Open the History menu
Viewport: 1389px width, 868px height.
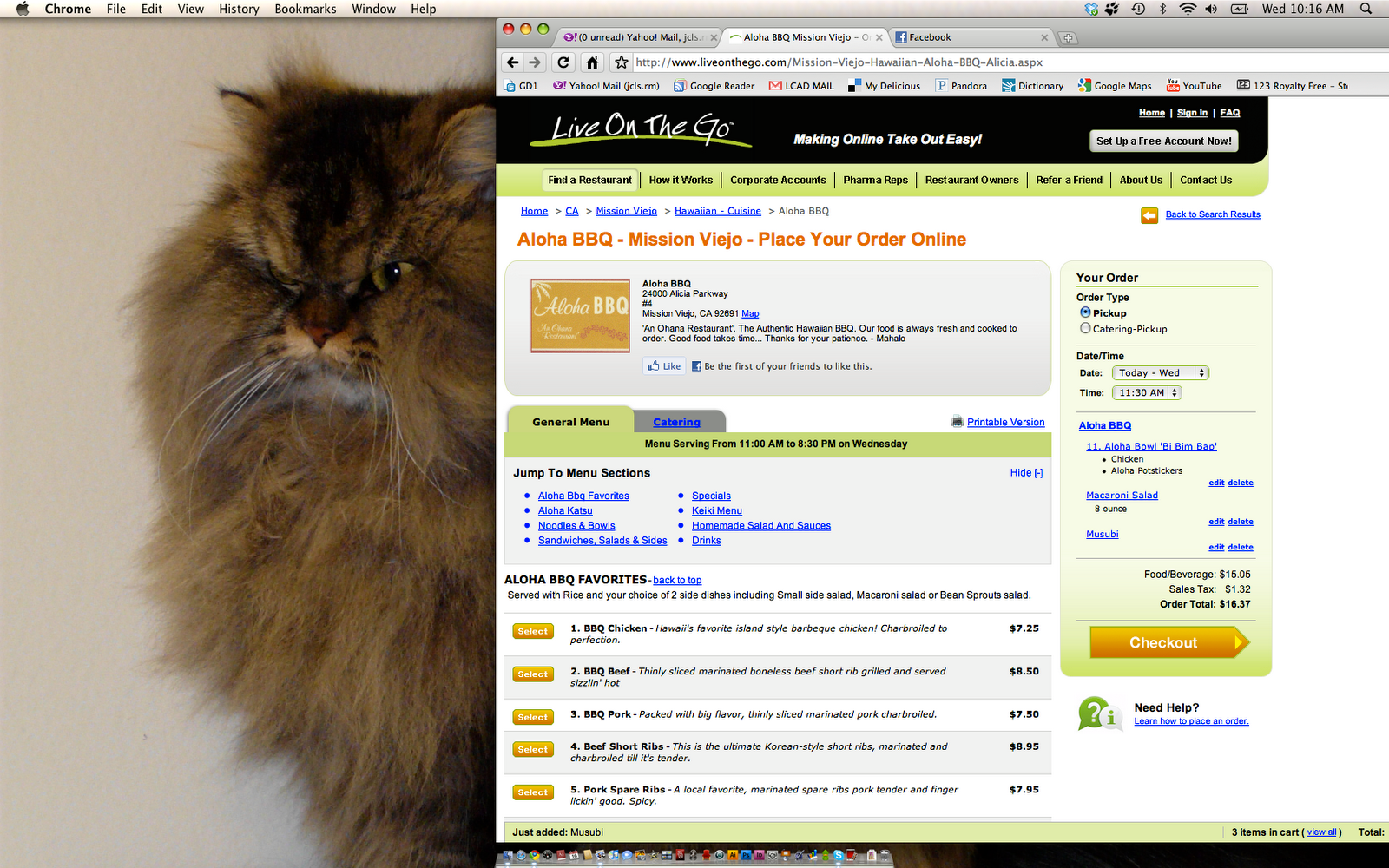click(x=239, y=9)
